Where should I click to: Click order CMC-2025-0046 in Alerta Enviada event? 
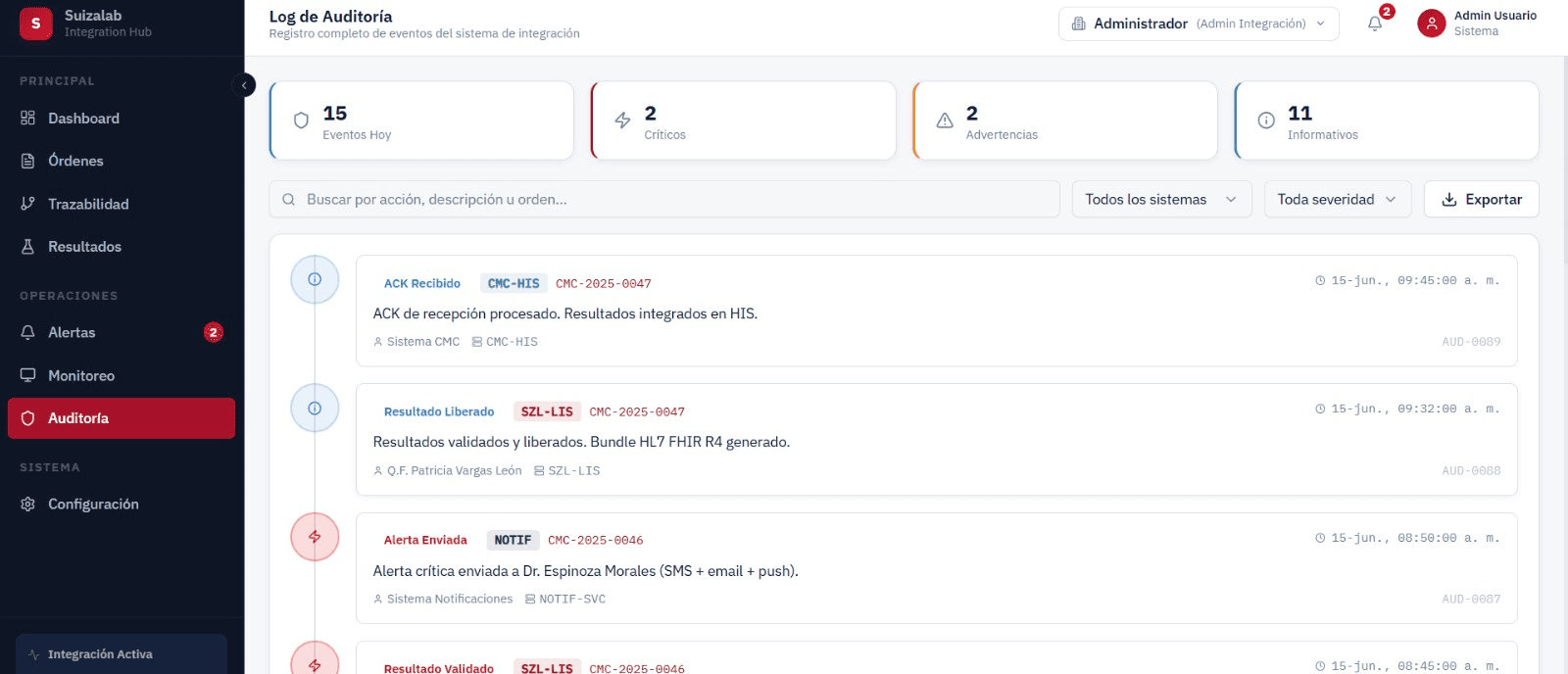[x=596, y=540]
